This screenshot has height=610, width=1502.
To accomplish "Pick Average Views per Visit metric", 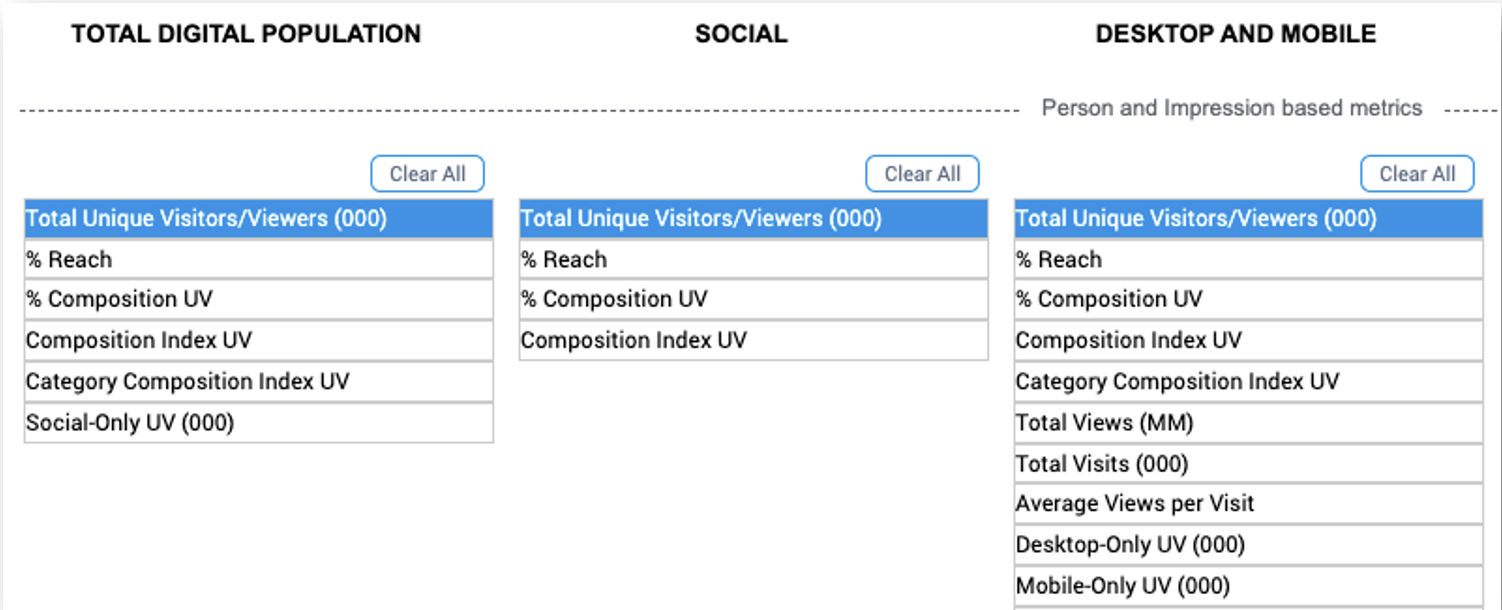I will point(1249,504).
